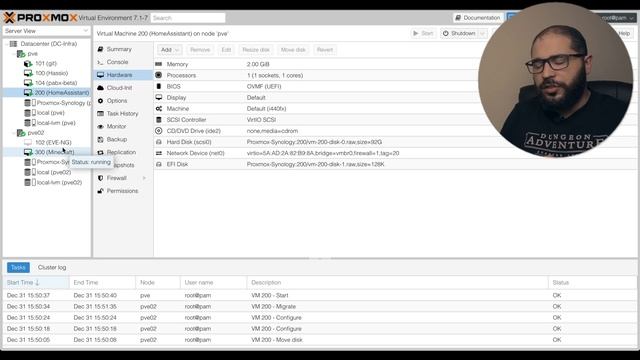Open the root@pam user menu
Screen dimensions: 640x360
617,18
